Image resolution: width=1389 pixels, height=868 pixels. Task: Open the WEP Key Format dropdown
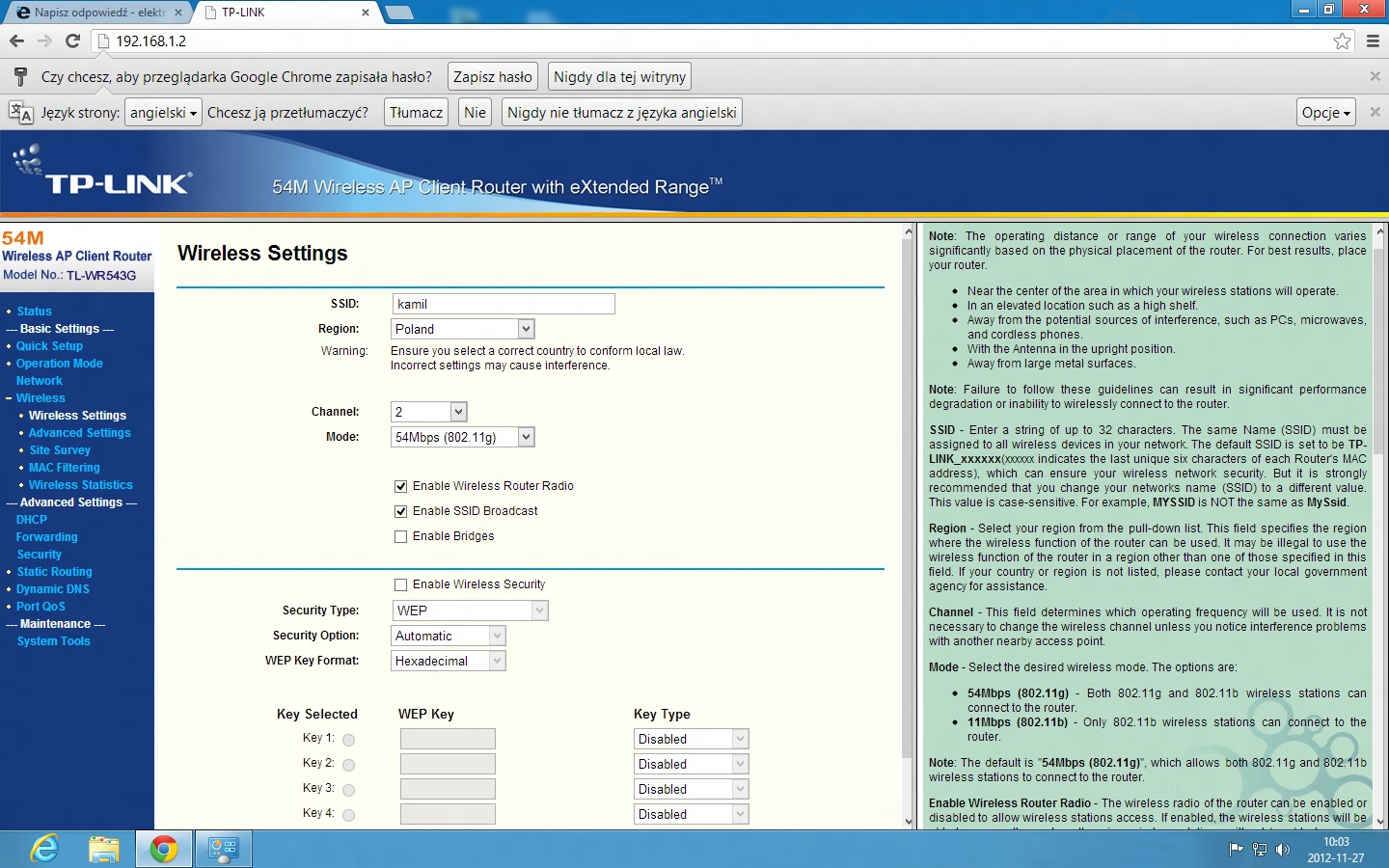pos(449,661)
